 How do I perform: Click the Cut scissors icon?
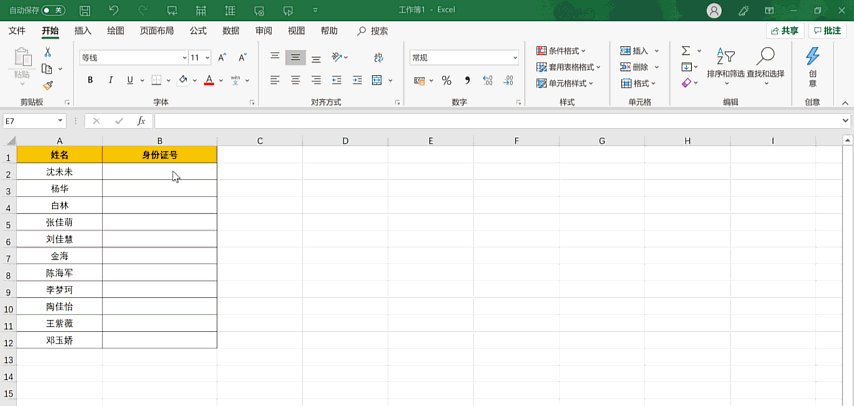pyautogui.click(x=47, y=52)
